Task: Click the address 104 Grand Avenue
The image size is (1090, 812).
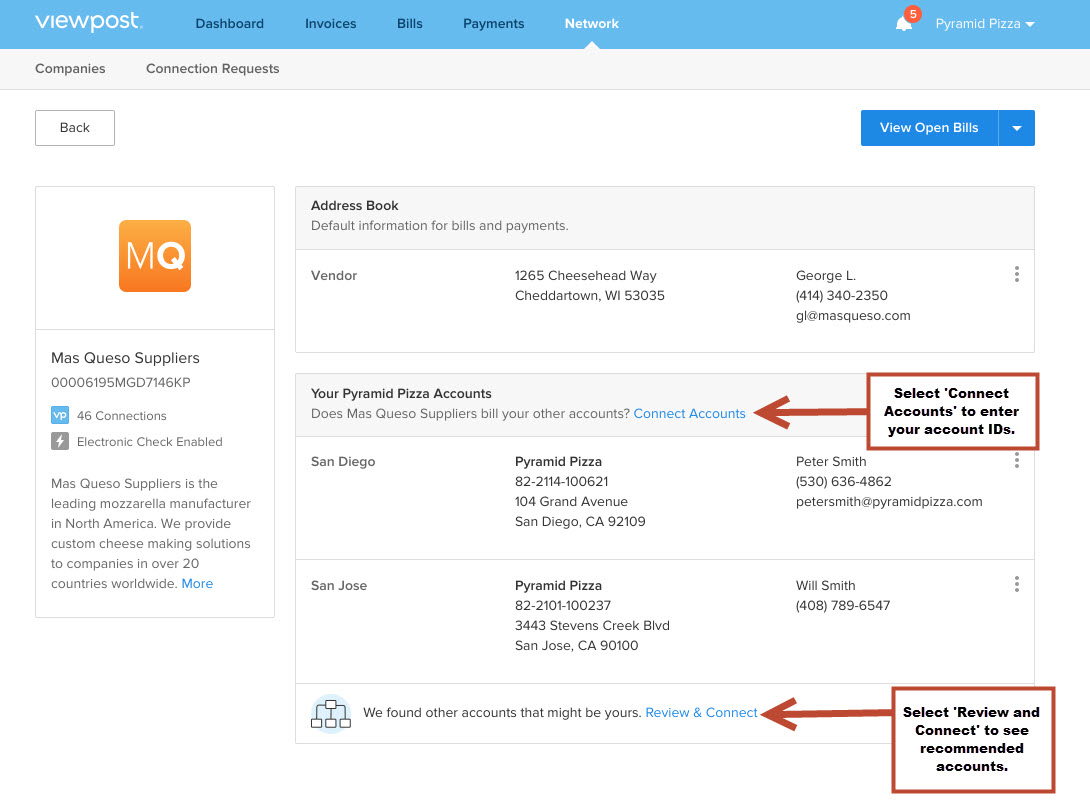Action: [x=571, y=502]
